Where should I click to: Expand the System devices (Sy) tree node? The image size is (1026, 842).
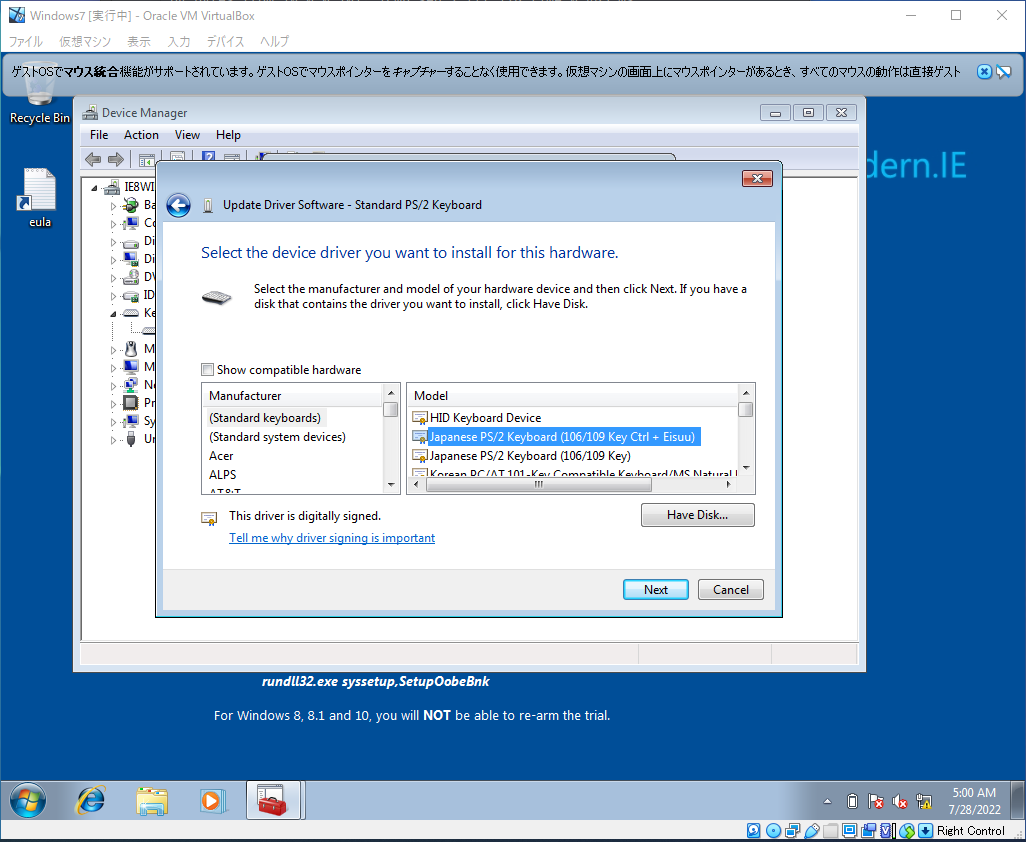(x=113, y=421)
